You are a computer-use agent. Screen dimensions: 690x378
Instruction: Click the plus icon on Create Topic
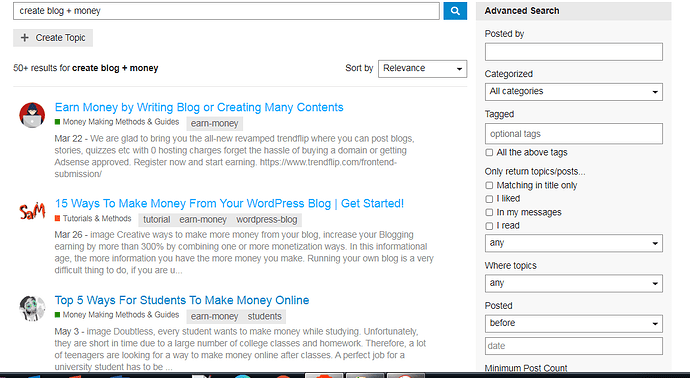(x=25, y=38)
